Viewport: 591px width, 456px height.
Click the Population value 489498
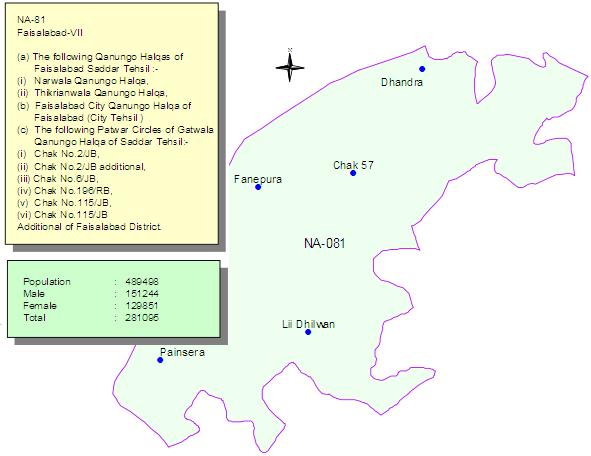tap(142, 282)
